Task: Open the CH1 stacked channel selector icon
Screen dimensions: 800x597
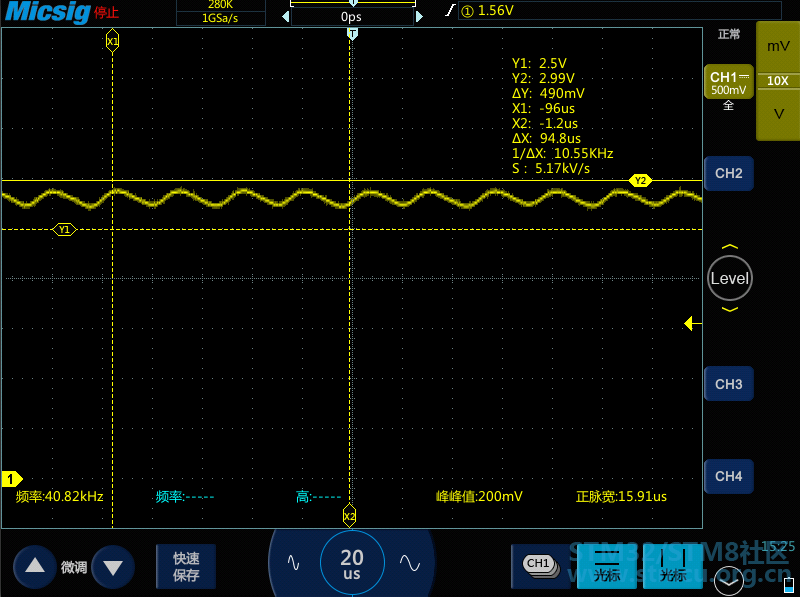Action: click(541, 566)
